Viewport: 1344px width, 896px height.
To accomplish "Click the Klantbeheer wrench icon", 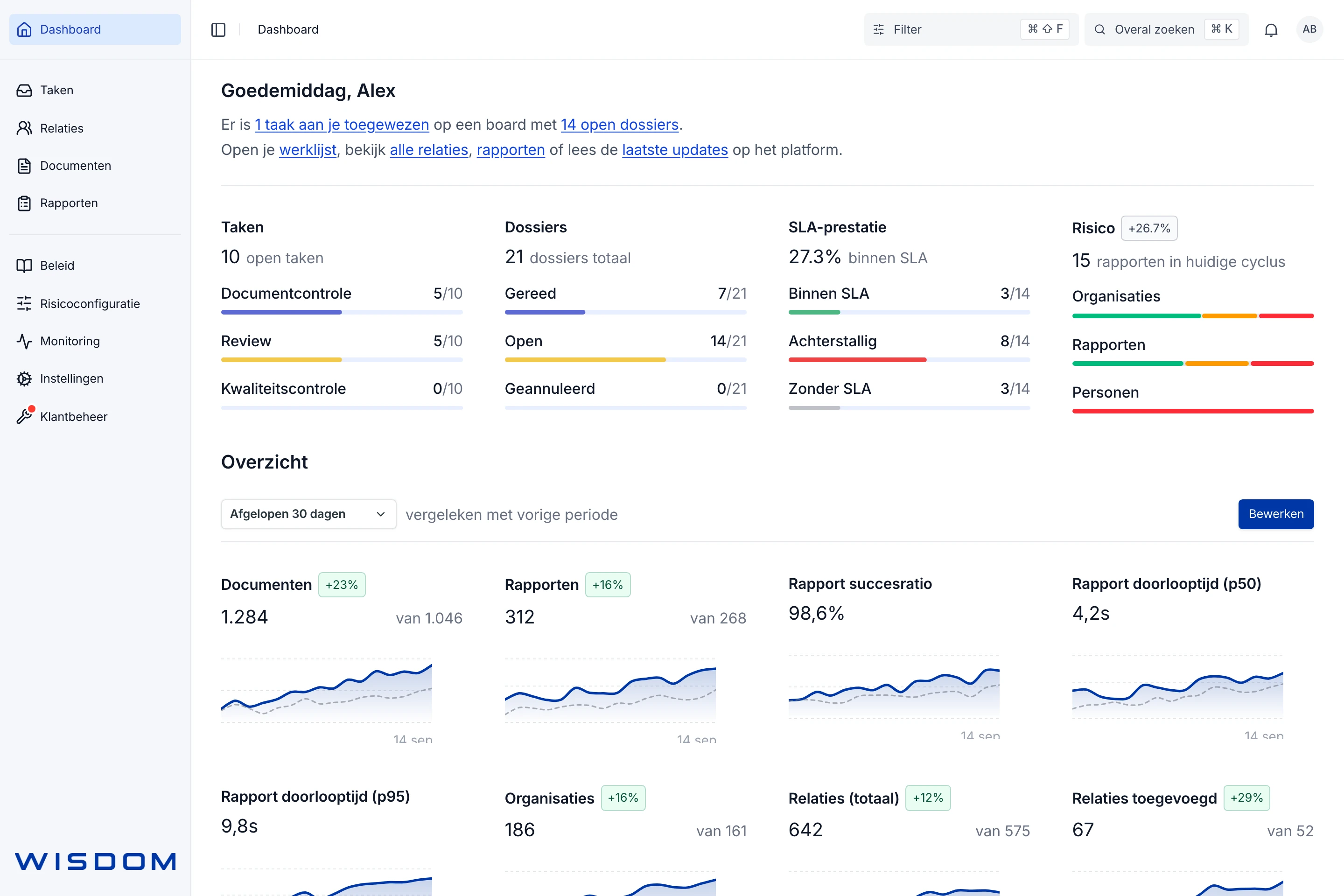I will point(24,417).
